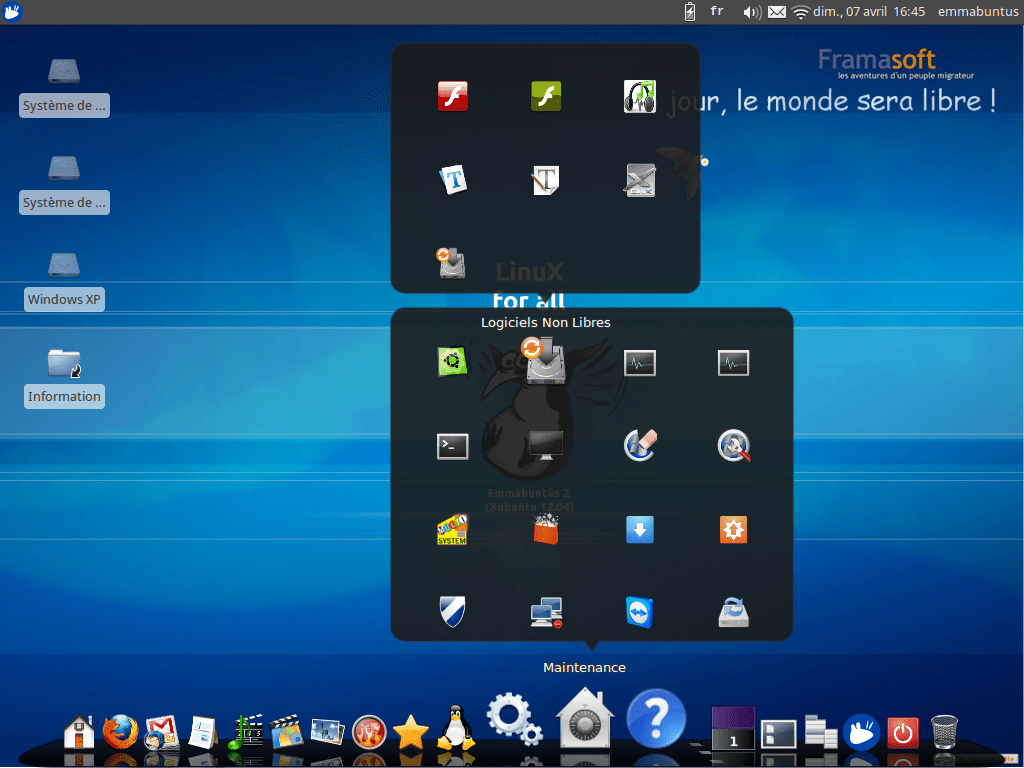Expand the gears settings dock stack

tap(513, 722)
